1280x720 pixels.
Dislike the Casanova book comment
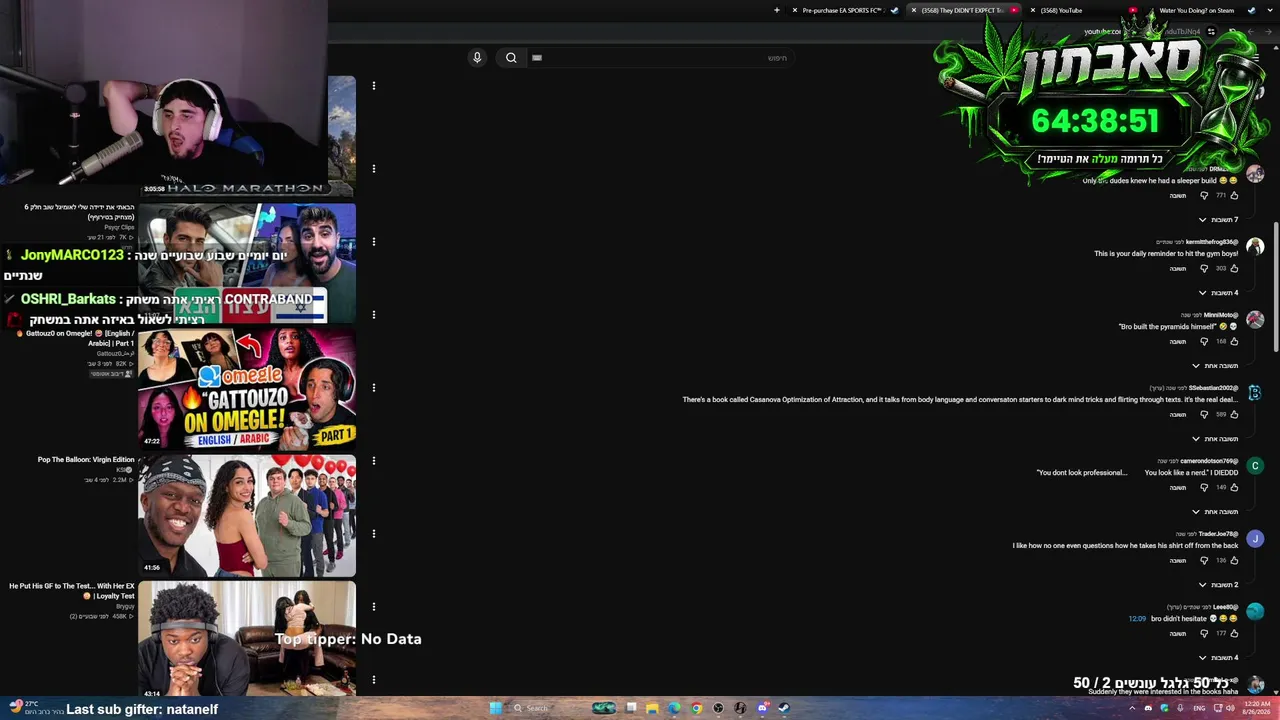coord(1204,415)
